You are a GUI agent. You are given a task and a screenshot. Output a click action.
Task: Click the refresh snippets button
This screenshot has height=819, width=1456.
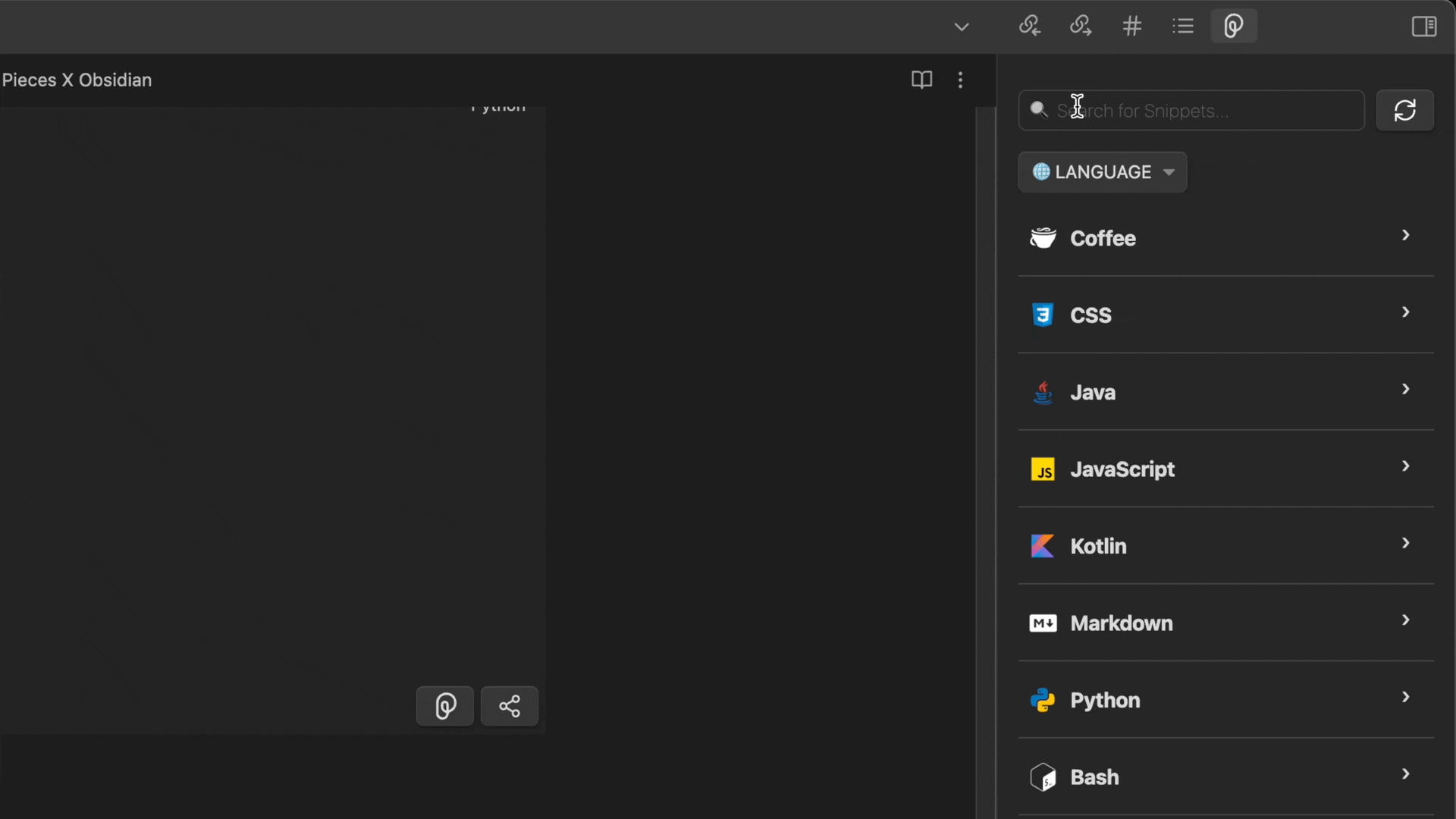click(x=1405, y=110)
